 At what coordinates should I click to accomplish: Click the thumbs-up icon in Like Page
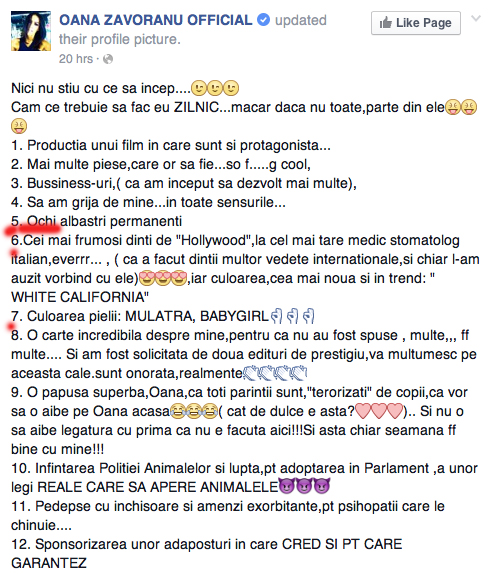pyautogui.click(x=385, y=23)
